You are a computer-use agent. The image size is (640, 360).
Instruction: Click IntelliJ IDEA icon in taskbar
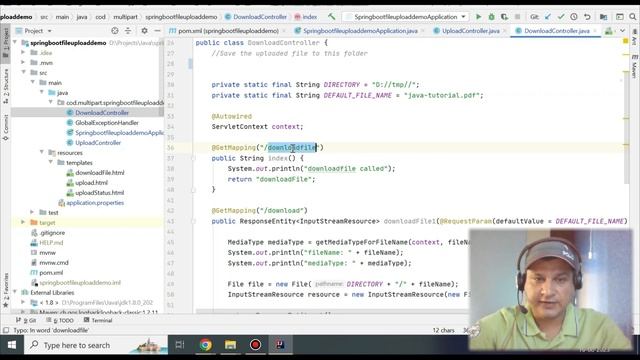click(280, 345)
